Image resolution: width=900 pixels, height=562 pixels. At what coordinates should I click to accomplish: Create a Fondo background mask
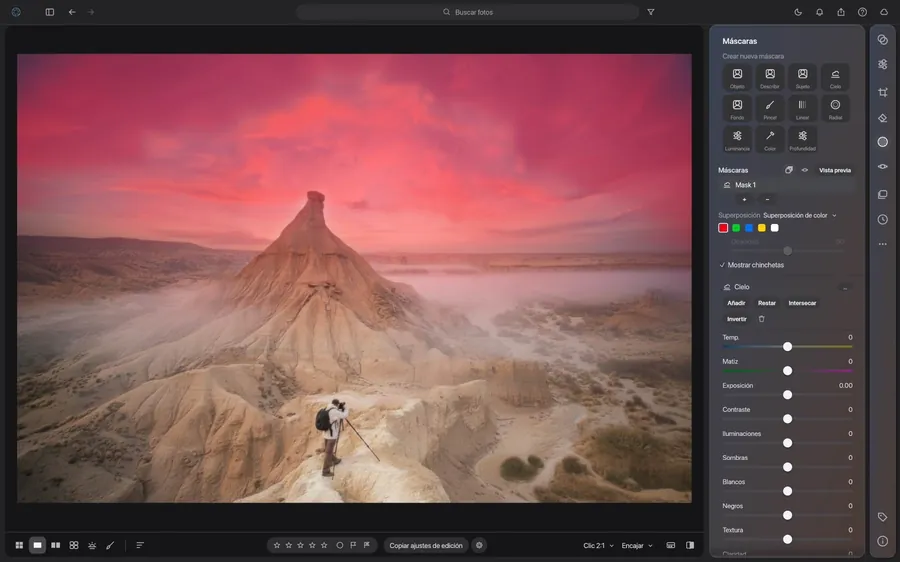[737, 108]
